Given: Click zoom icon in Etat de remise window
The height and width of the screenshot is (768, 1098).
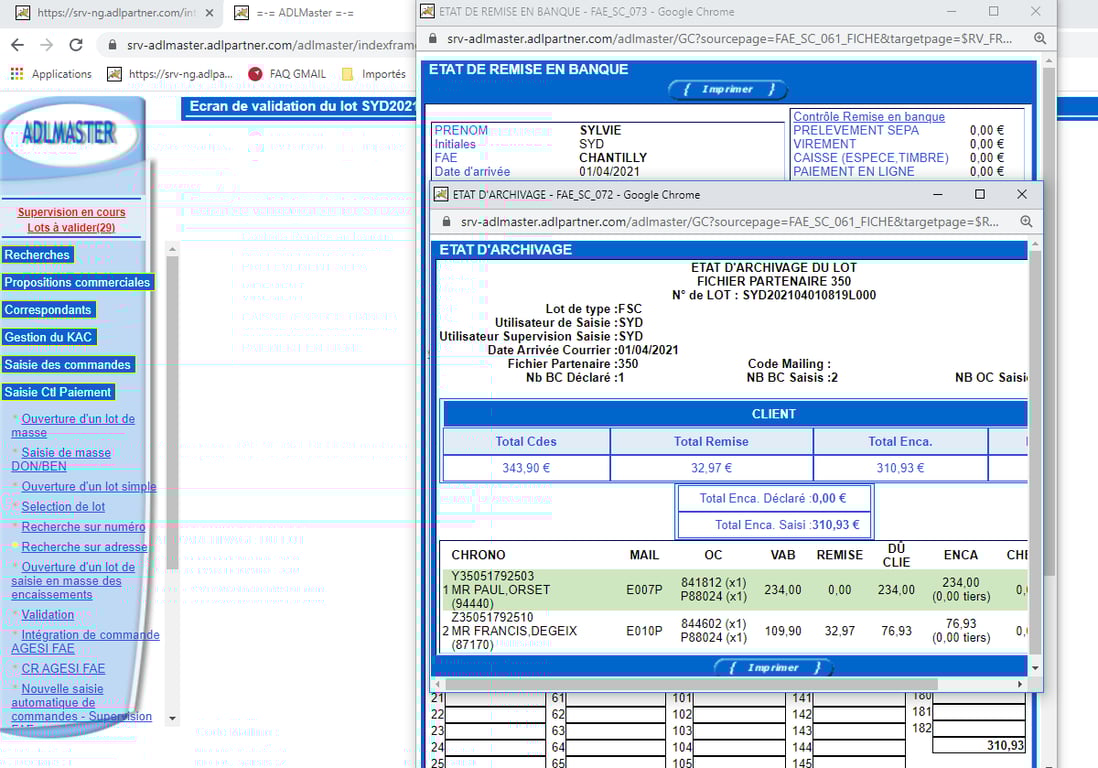Looking at the screenshot, I should [1040, 38].
